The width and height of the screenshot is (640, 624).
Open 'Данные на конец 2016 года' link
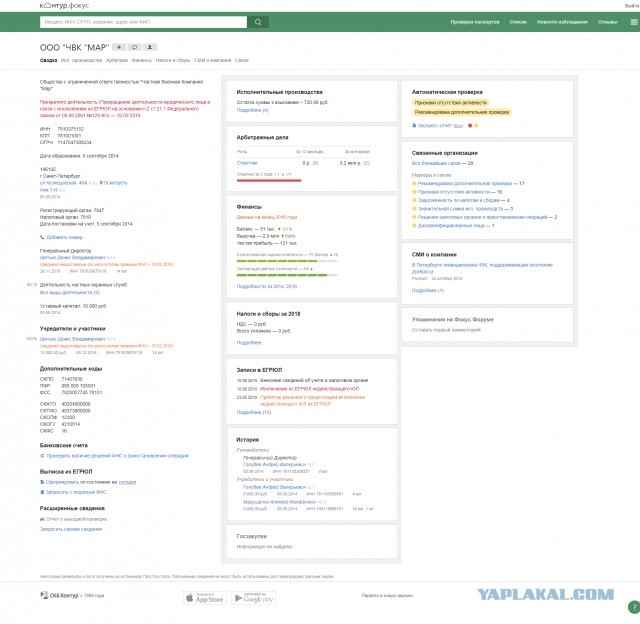click(x=267, y=217)
